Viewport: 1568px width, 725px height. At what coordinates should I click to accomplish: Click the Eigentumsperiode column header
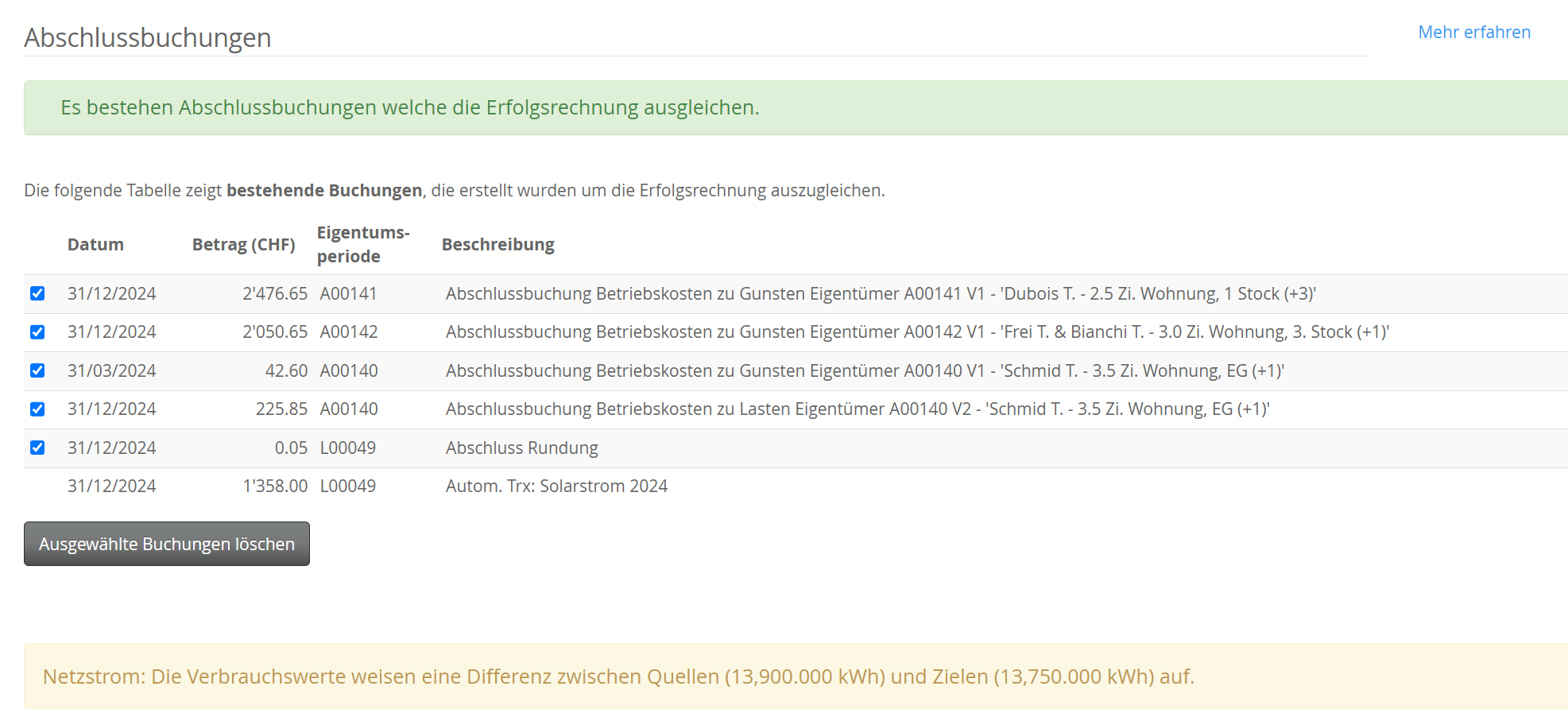(363, 245)
